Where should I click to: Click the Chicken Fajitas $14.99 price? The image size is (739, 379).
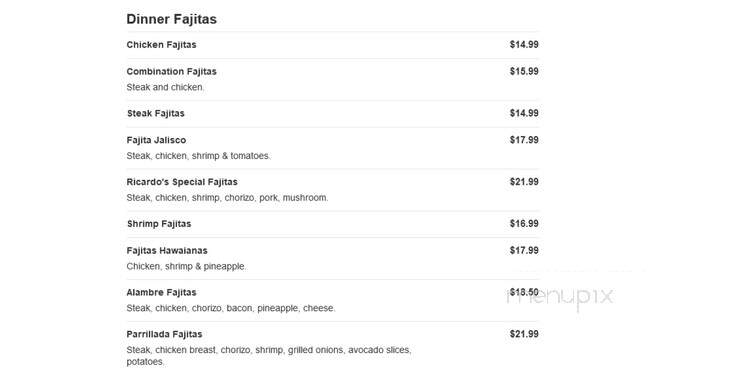click(524, 44)
